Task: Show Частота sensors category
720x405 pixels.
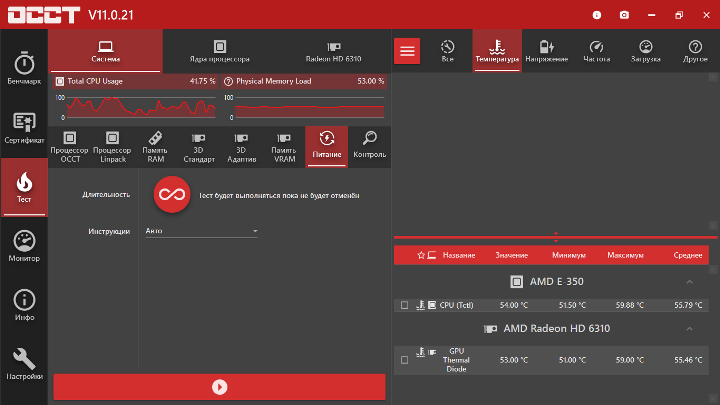Action: point(596,51)
